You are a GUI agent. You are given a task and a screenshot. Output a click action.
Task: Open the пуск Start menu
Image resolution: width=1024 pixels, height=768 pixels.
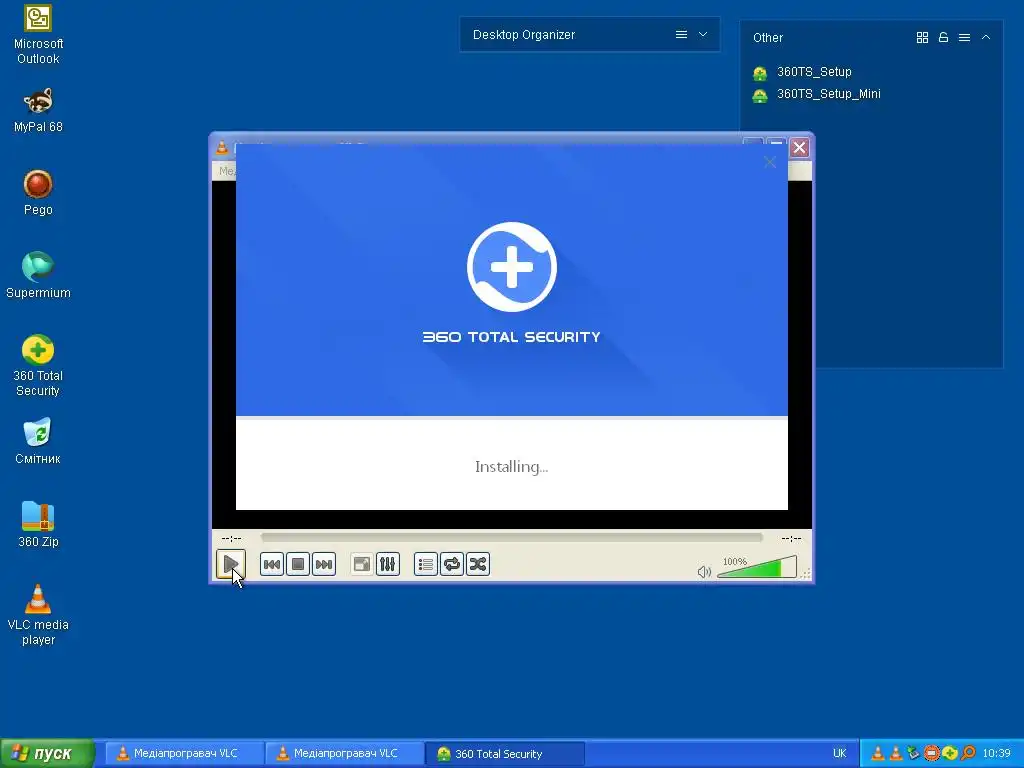pyautogui.click(x=48, y=754)
